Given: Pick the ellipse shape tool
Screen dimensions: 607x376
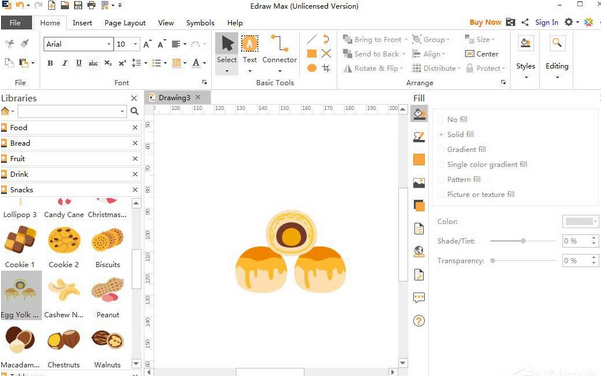Looking at the screenshot, I should 312,68.
